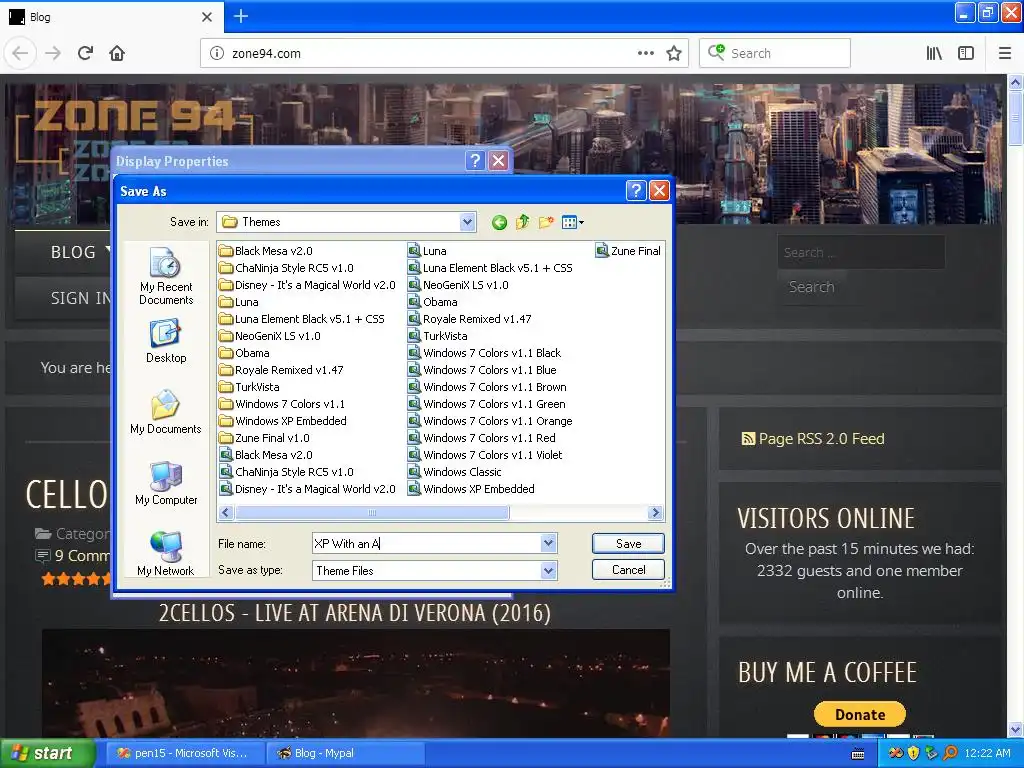Go up one folder level
Viewport: 1024px width, 768px height.
click(x=522, y=223)
